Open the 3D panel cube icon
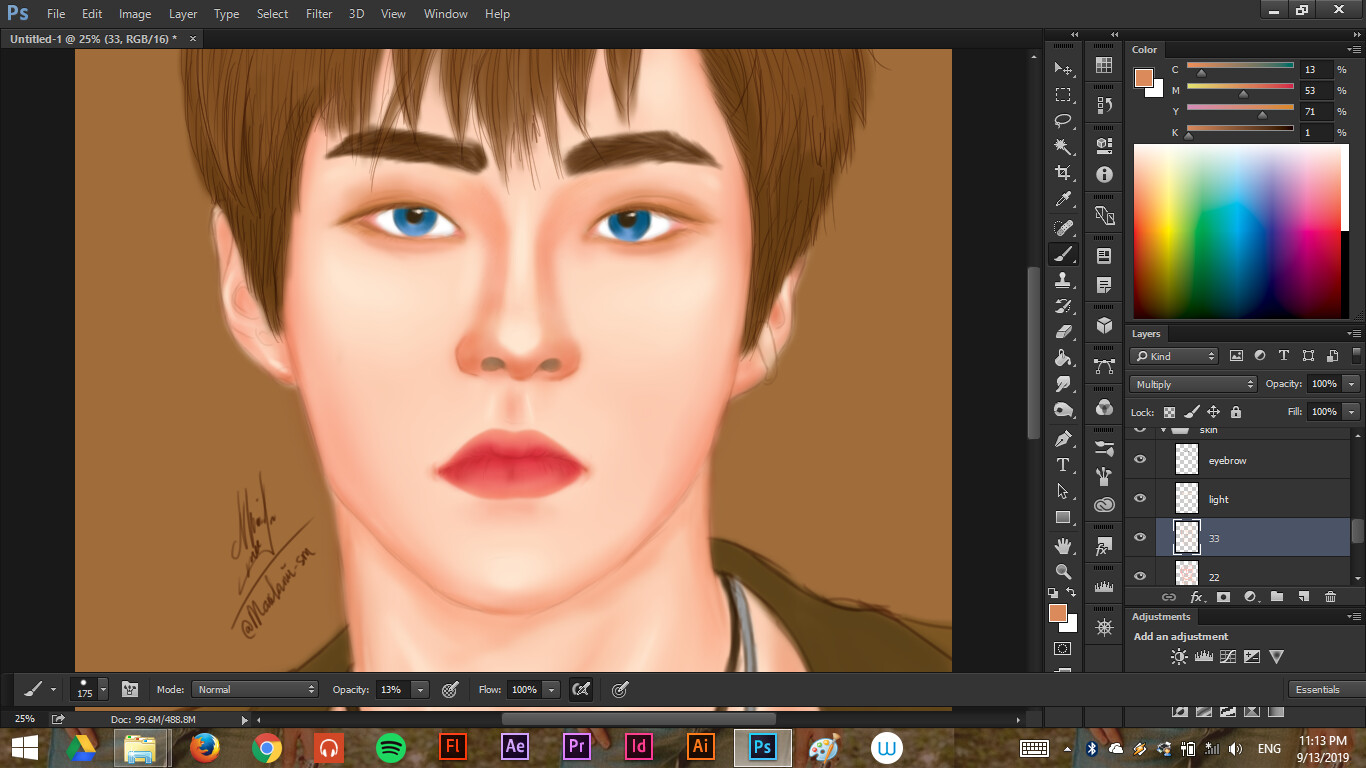1366x768 pixels. (x=1104, y=326)
